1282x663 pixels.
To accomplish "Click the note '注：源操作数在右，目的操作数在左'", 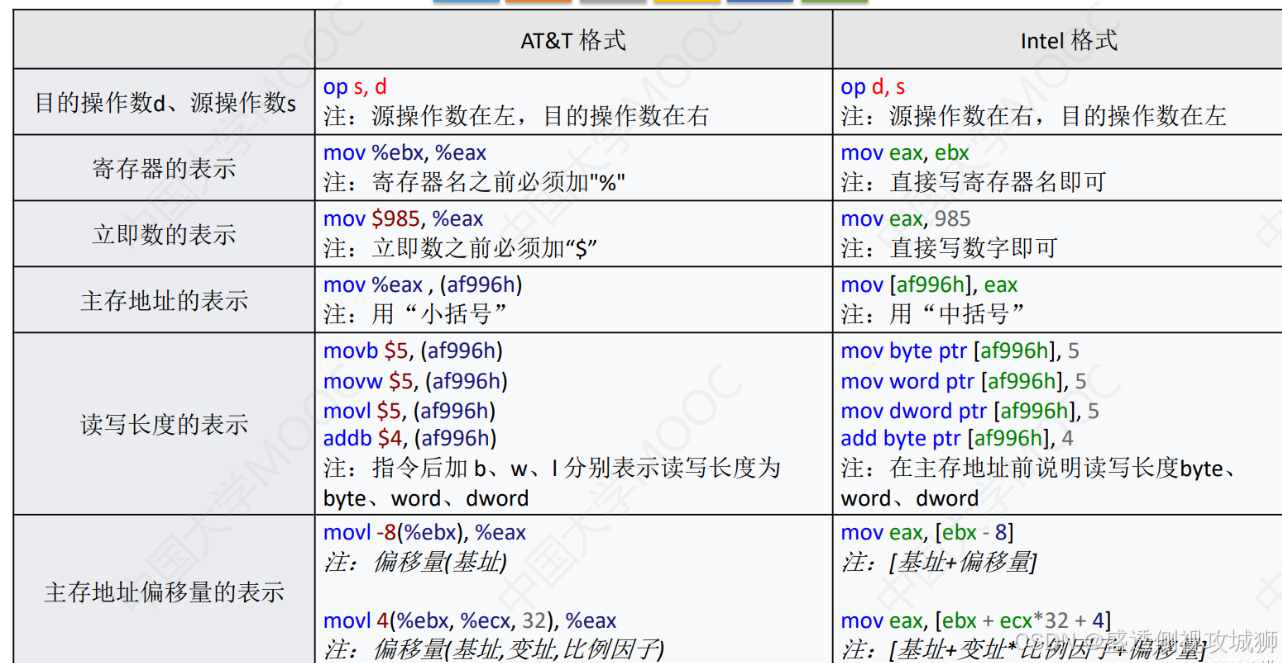I will [1034, 116].
